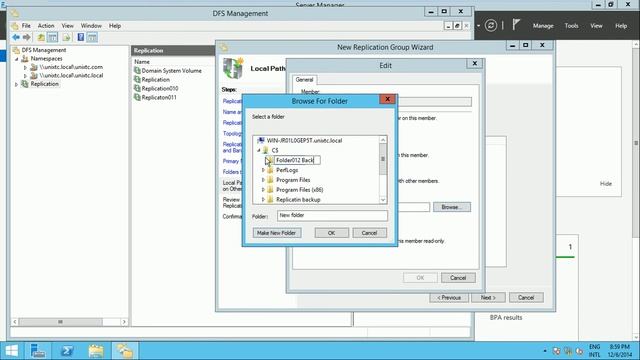Click the Replication010 group icon

pos(137,89)
